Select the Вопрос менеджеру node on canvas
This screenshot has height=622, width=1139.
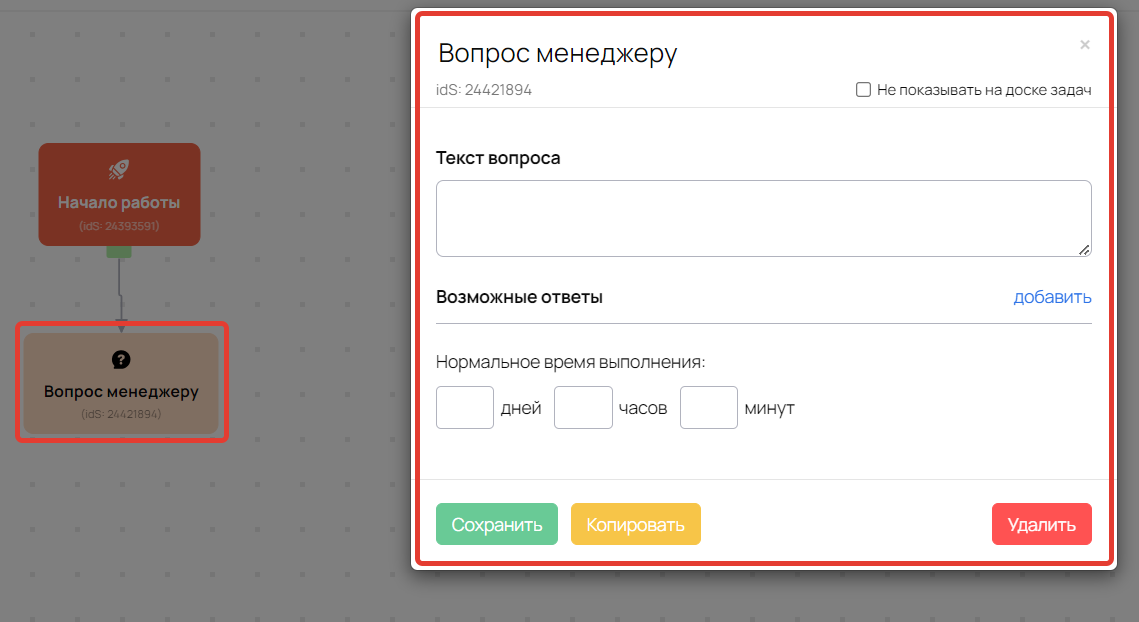click(121, 391)
